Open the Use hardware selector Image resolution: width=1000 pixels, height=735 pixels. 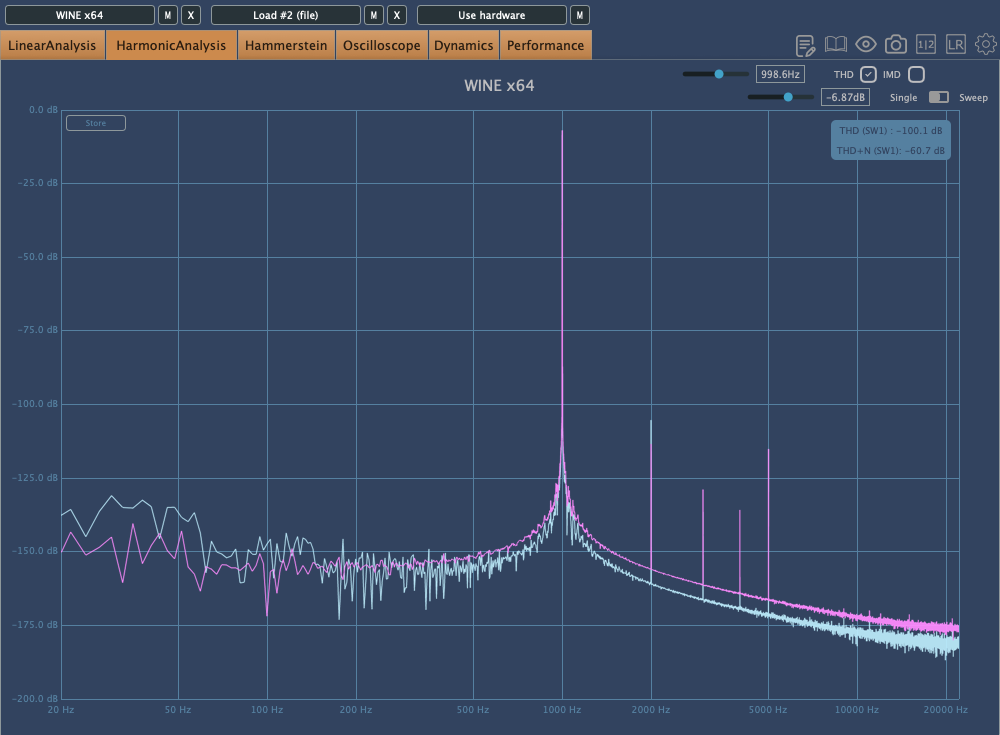point(491,15)
